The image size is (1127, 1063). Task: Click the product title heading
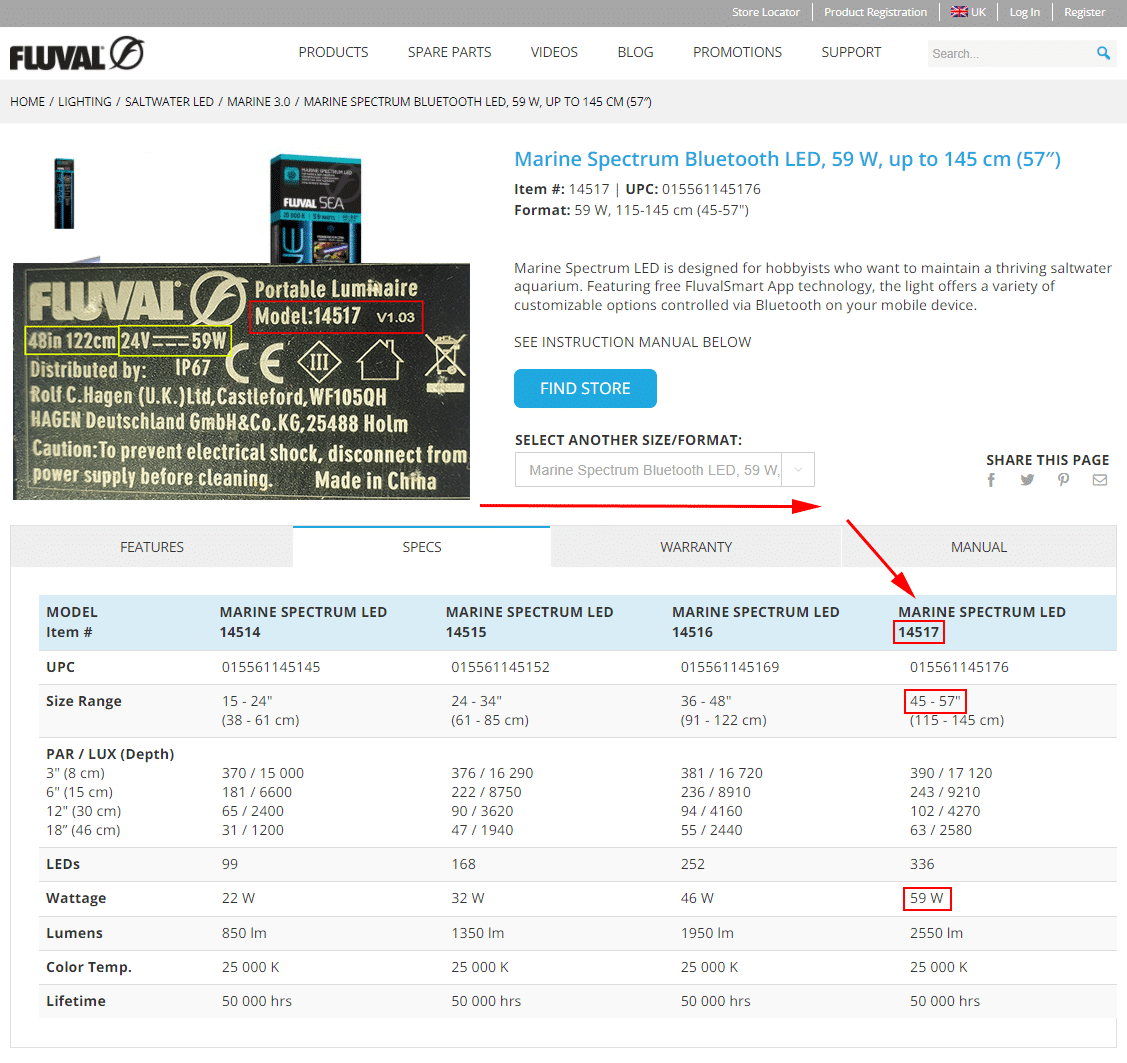pos(788,159)
